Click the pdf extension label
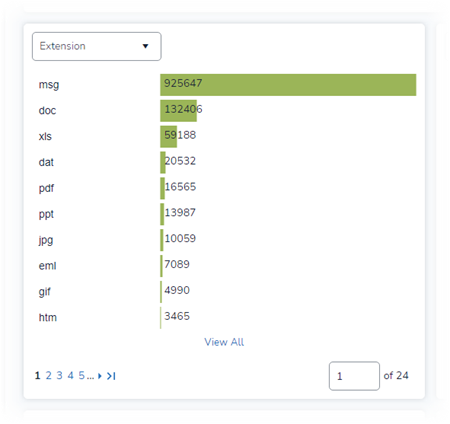450x424 pixels. (x=46, y=188)
